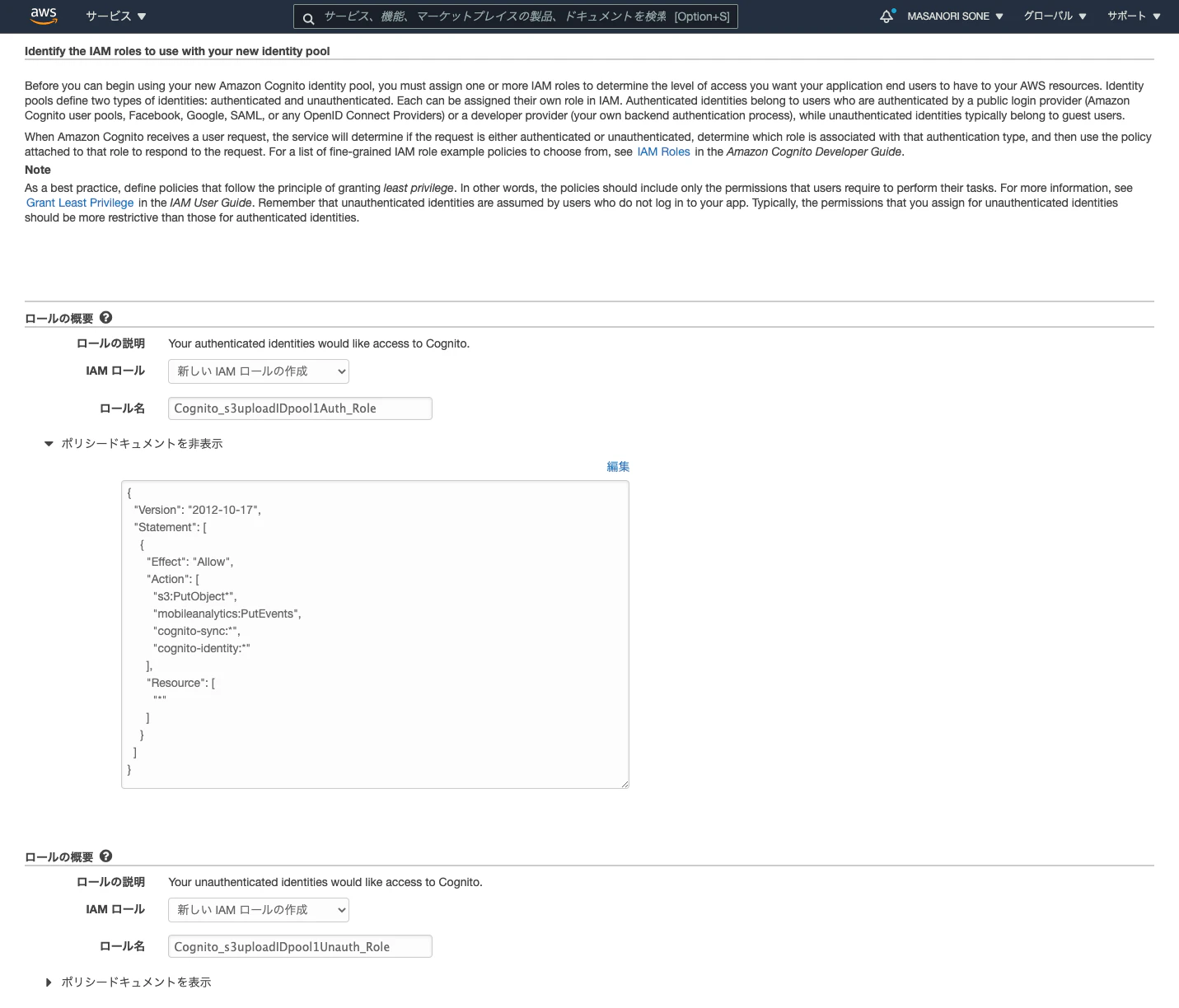Open the IAM Roles documentation link
Screen dimensions: 1179x1008
(x=663, y=152)
